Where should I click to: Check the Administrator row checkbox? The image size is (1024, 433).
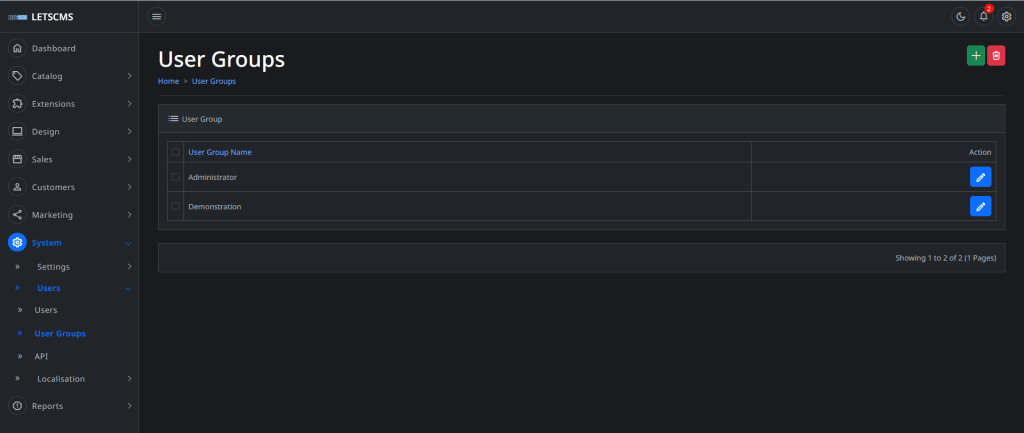[175, 177]
